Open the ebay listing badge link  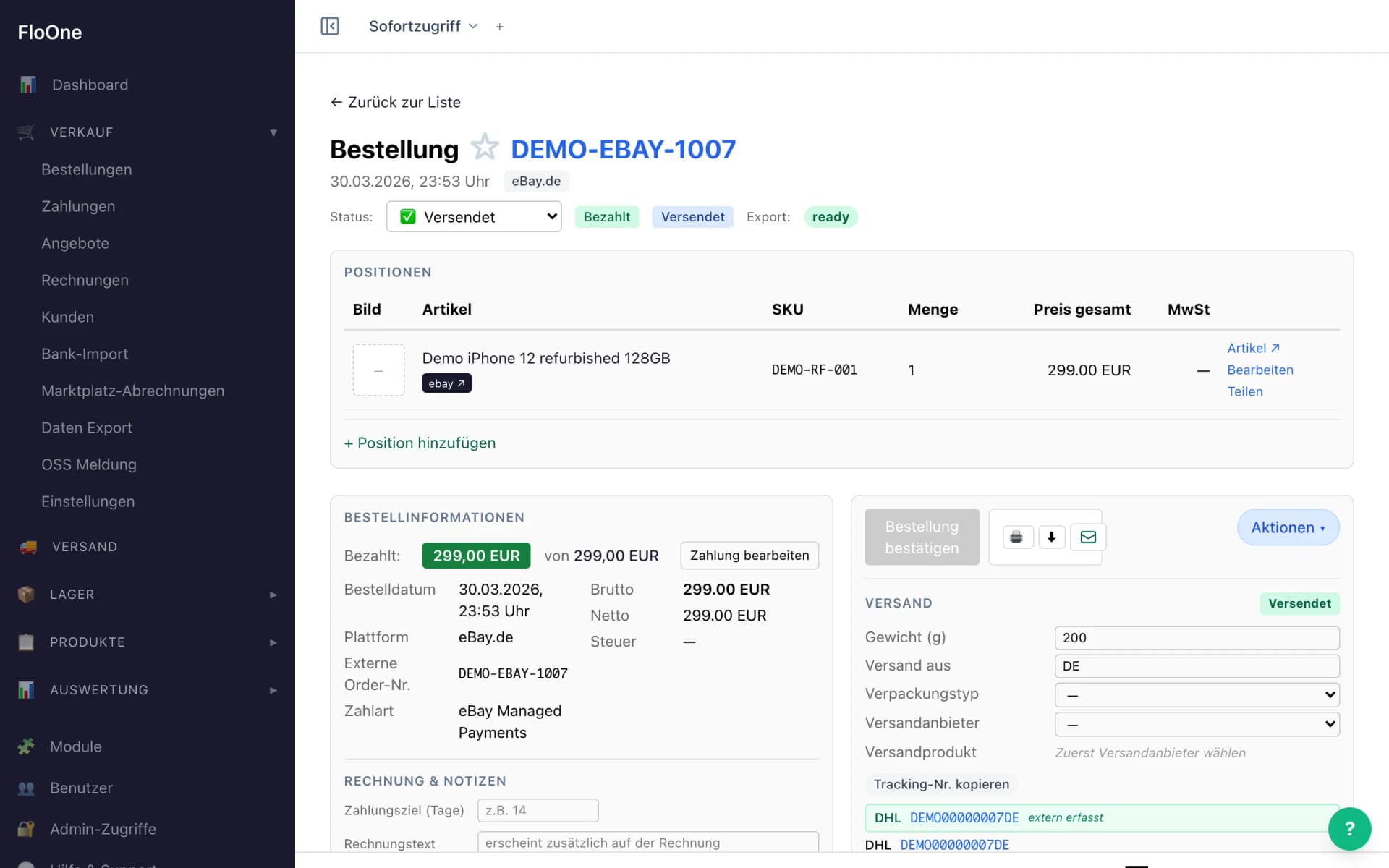point(446,383)
